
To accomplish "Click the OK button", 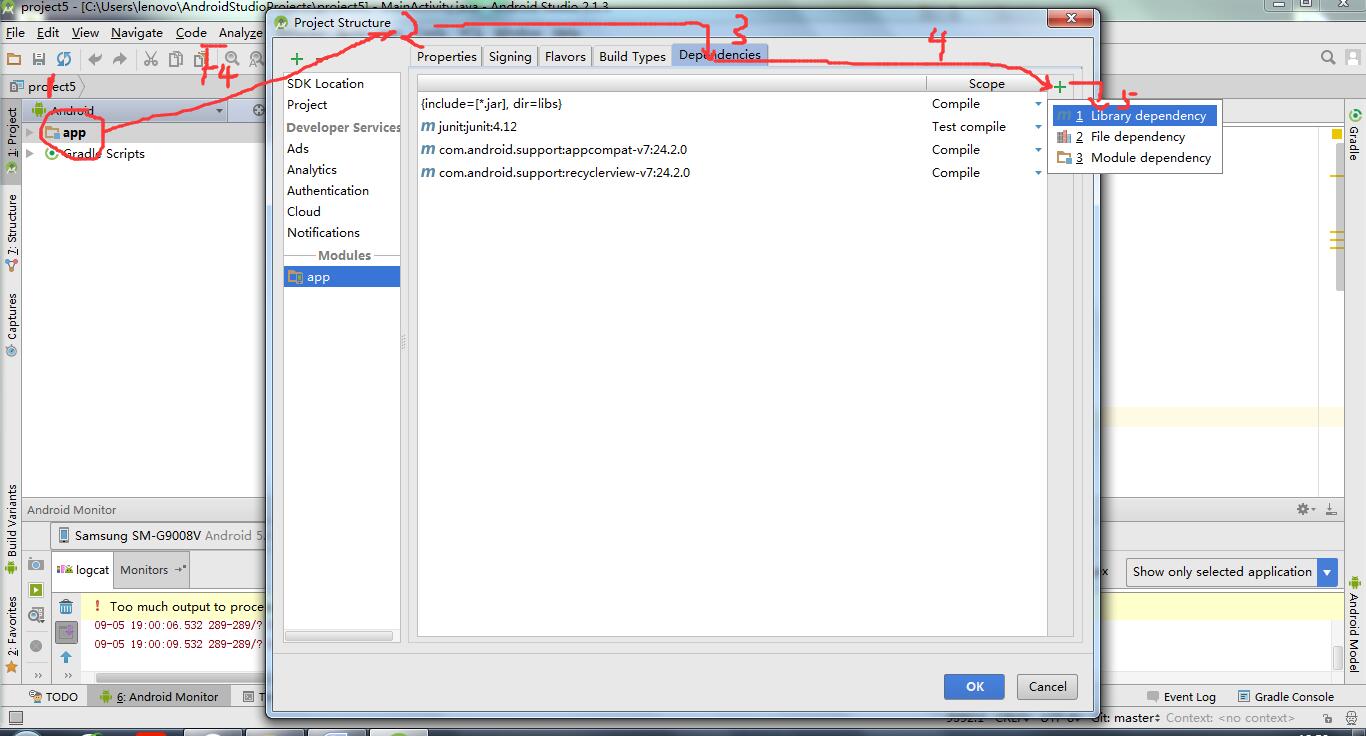I will point(975,686).
